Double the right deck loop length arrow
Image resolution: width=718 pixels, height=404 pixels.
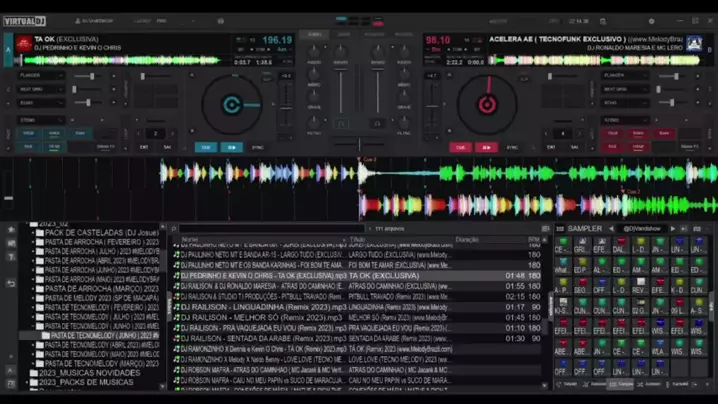click(580, 134)
